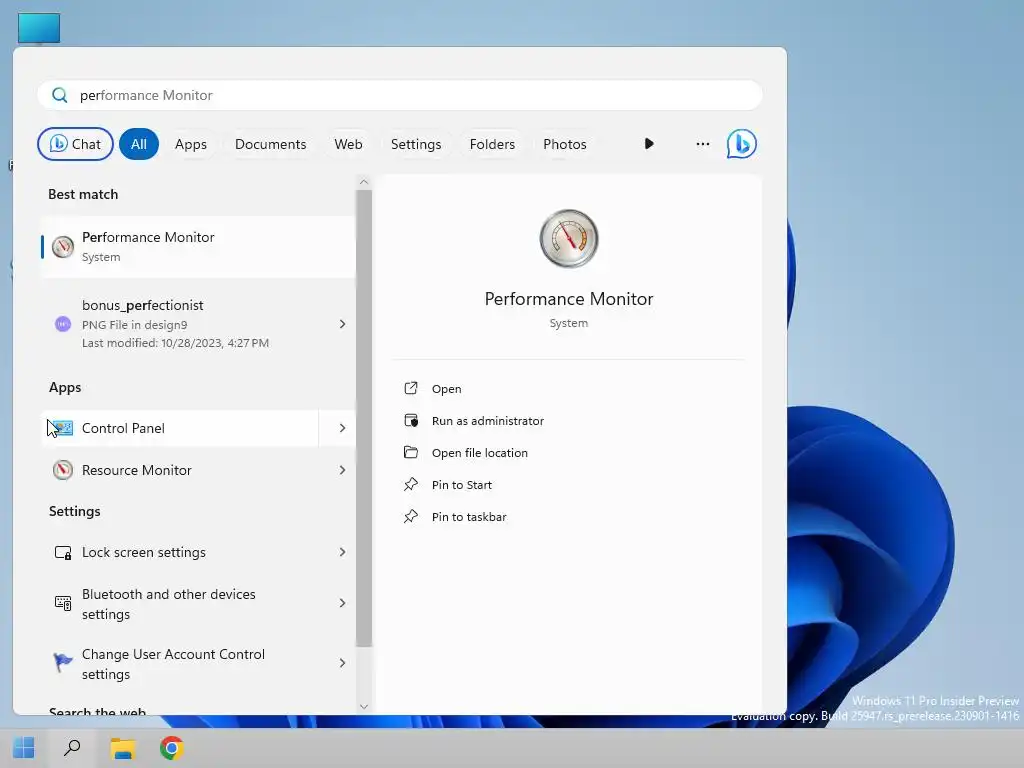The width and height of the screenshot is (1024, 768).
Task: Open the Performance Monitor best match result
Action: (199, 247)
